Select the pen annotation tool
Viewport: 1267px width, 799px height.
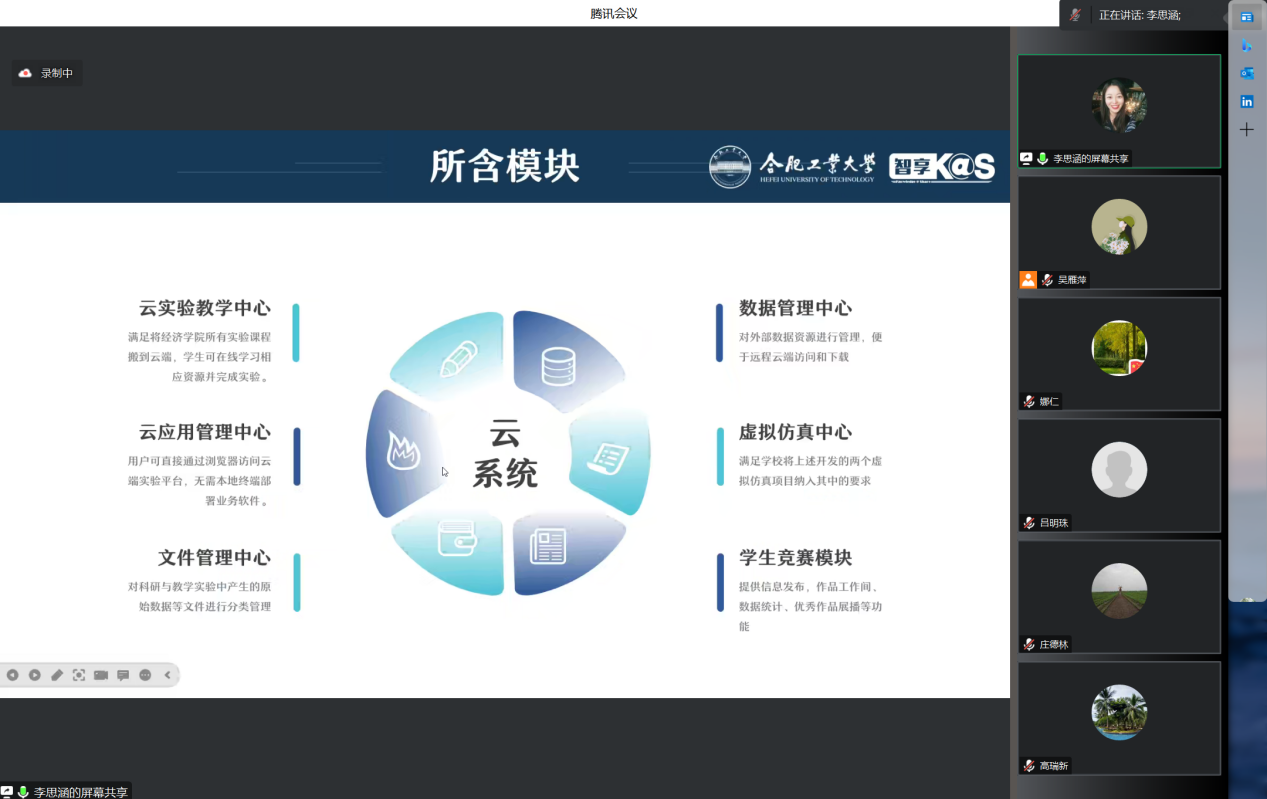click(x=57, y=675)
